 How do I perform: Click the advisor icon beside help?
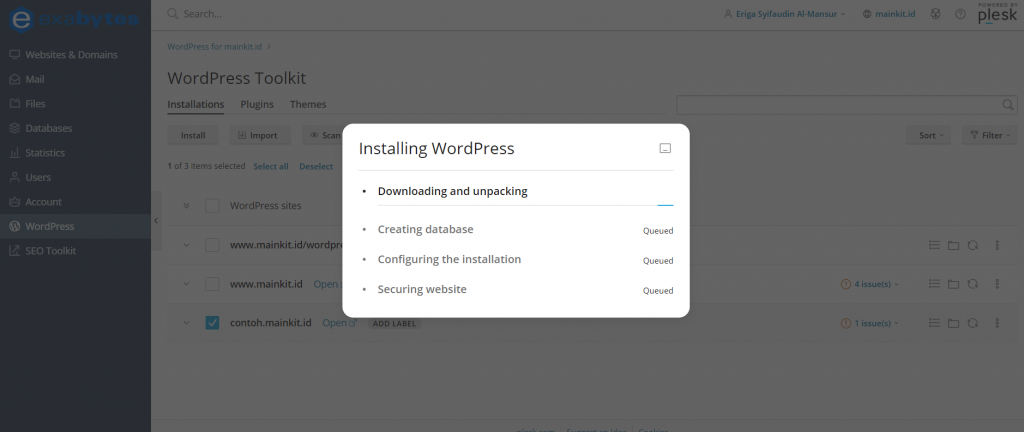pos(935,14)
